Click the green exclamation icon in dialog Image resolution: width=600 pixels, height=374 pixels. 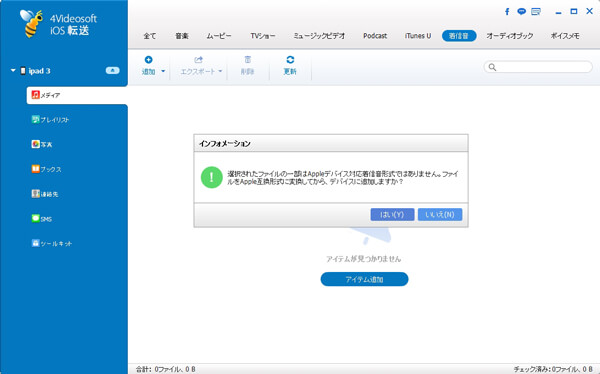212,177
